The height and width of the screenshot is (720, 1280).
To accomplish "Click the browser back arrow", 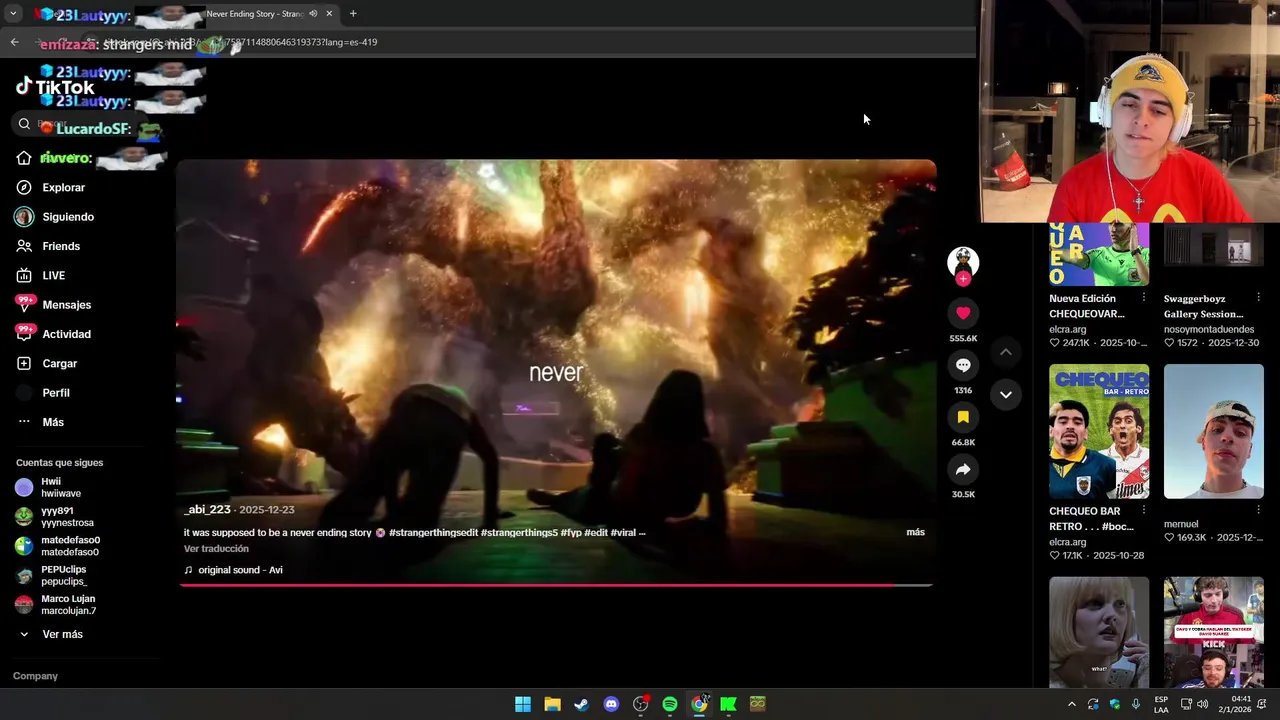I will pyautogui.click(x=14, y=42).
